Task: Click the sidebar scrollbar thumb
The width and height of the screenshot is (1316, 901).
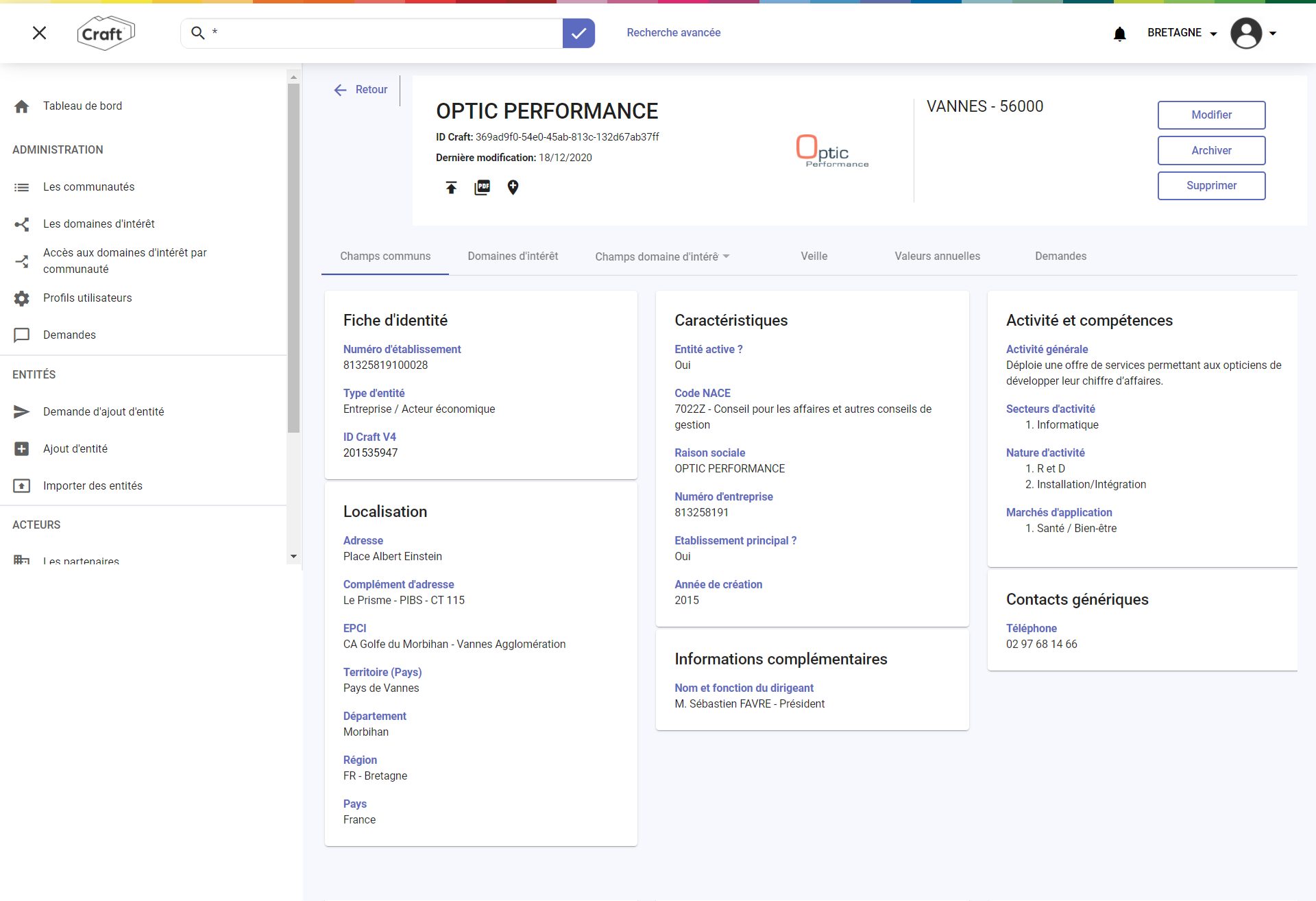Action: [293, 258]
